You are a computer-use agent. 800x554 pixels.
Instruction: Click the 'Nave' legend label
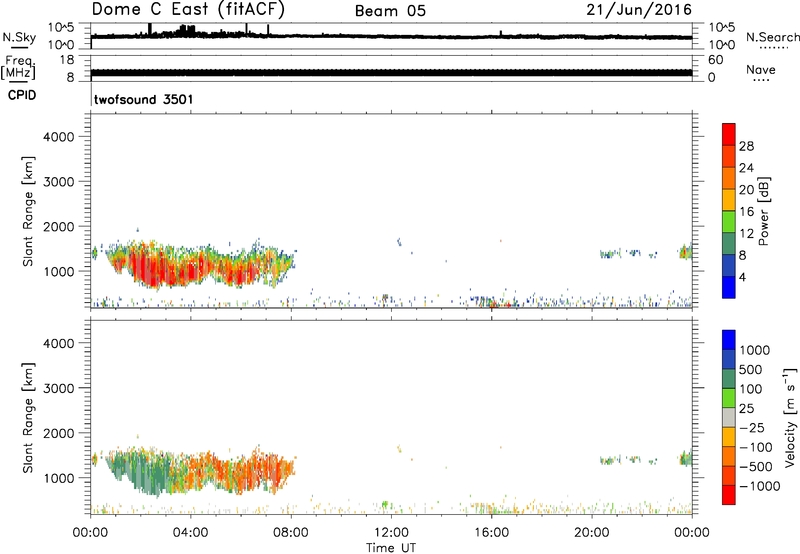click(761, 69)
